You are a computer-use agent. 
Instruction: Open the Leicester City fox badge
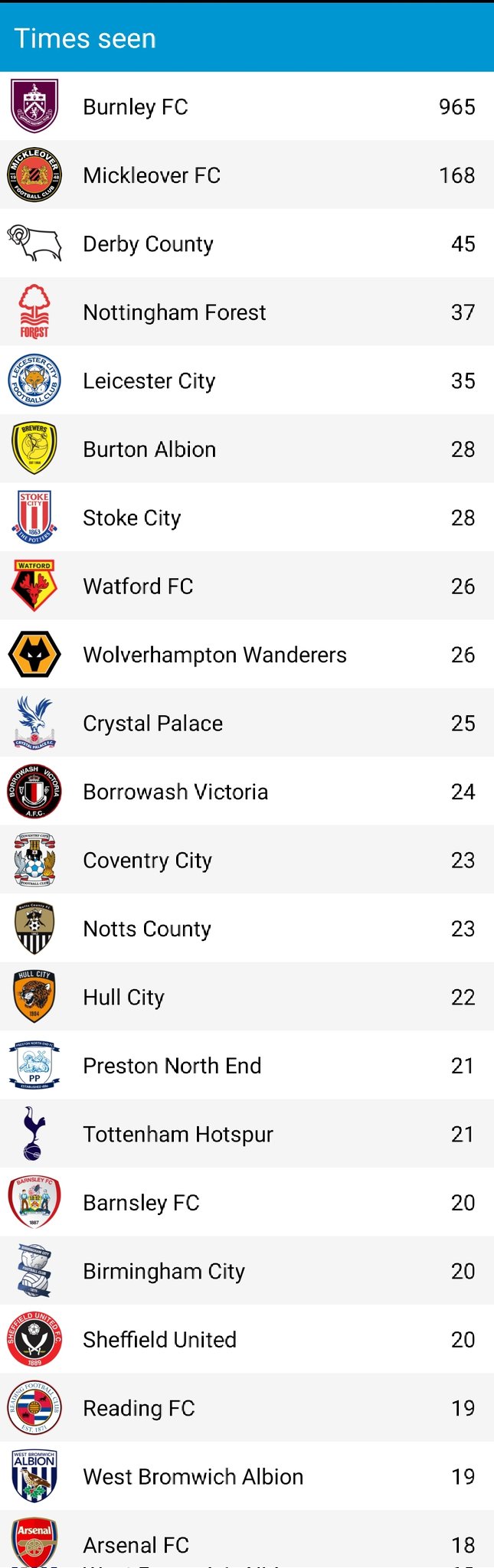pos(34,381)
